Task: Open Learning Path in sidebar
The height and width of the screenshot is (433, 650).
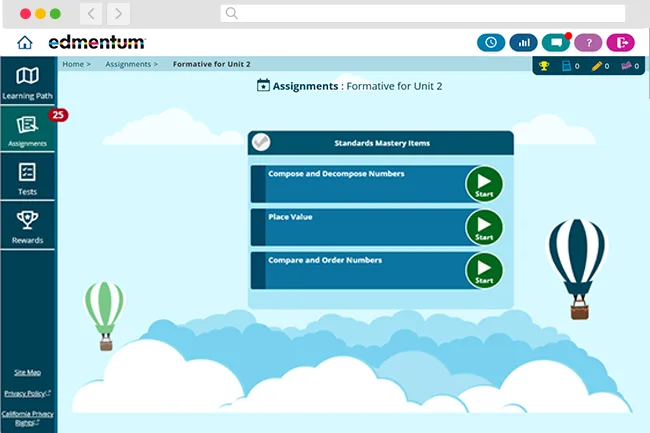Action: [x=27, y=83]
